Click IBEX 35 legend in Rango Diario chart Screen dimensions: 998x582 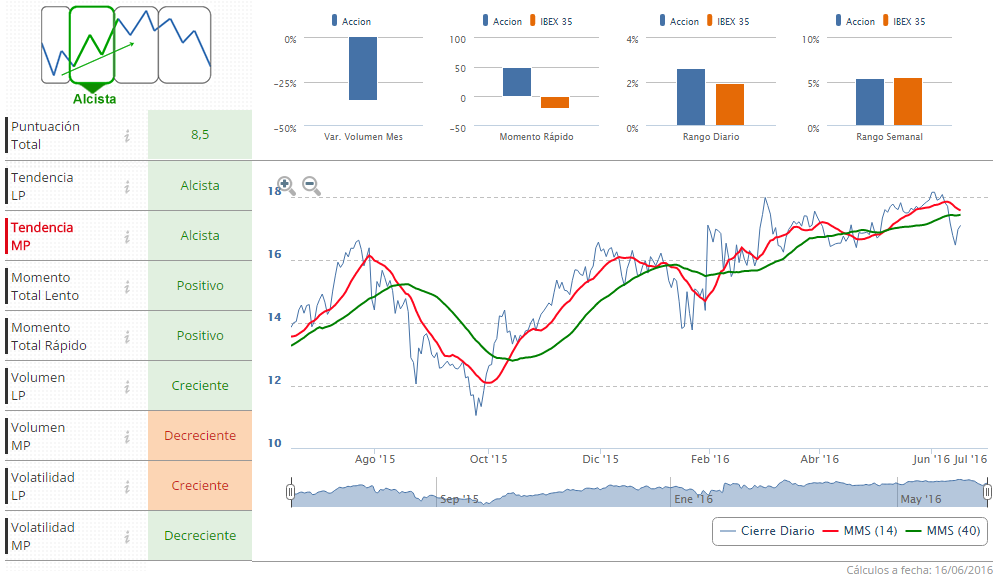coord(733,21)
